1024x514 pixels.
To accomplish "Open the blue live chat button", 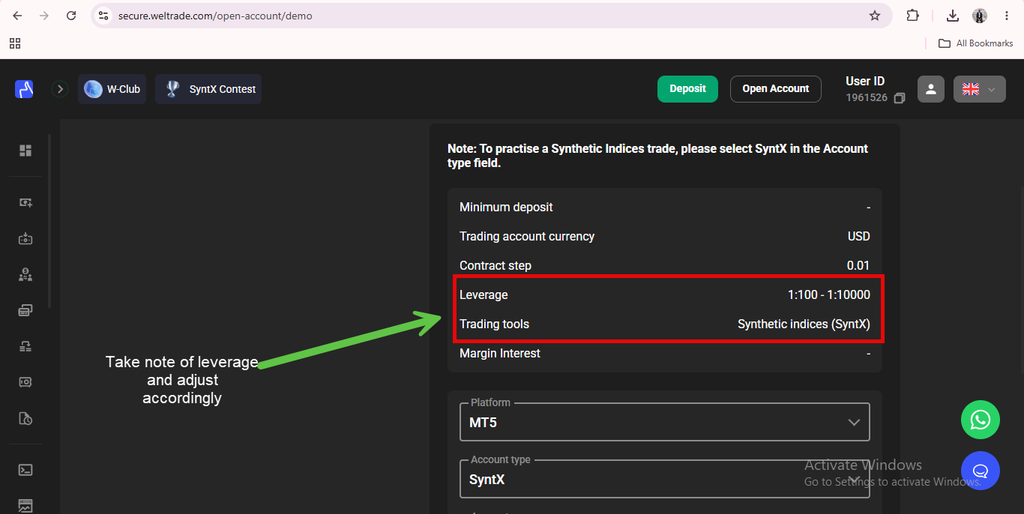I will [980, 471].
